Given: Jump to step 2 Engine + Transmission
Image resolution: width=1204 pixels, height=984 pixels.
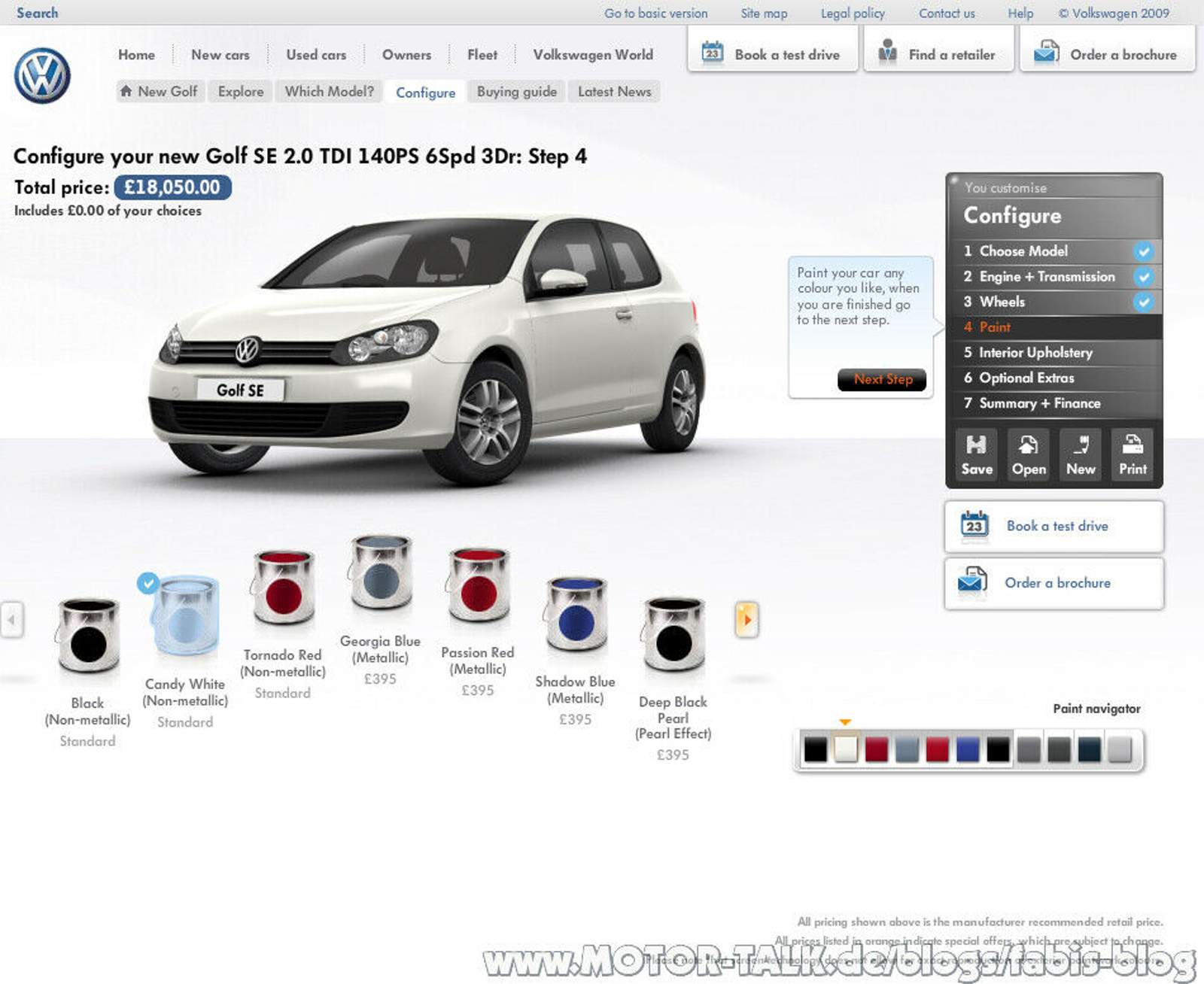Looking at the screenshot, I should coord(1053,277).
